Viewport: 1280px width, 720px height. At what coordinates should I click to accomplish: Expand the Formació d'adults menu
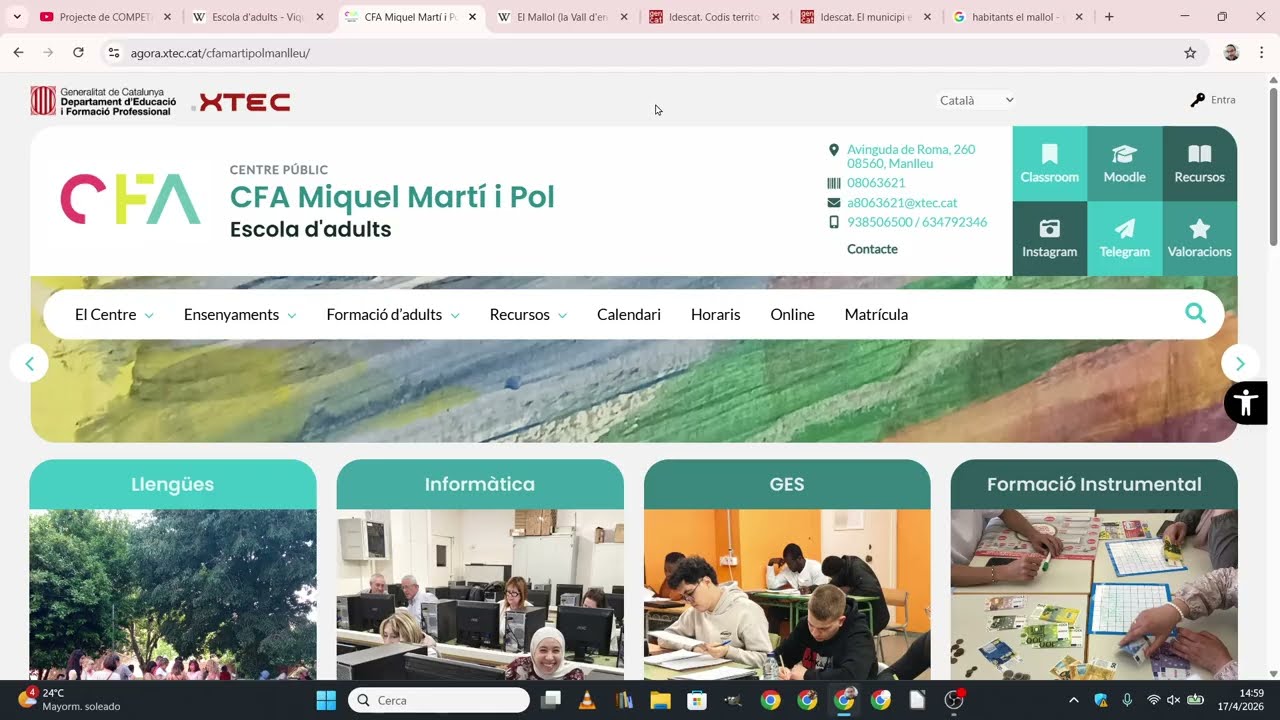(x=393, y=314)
